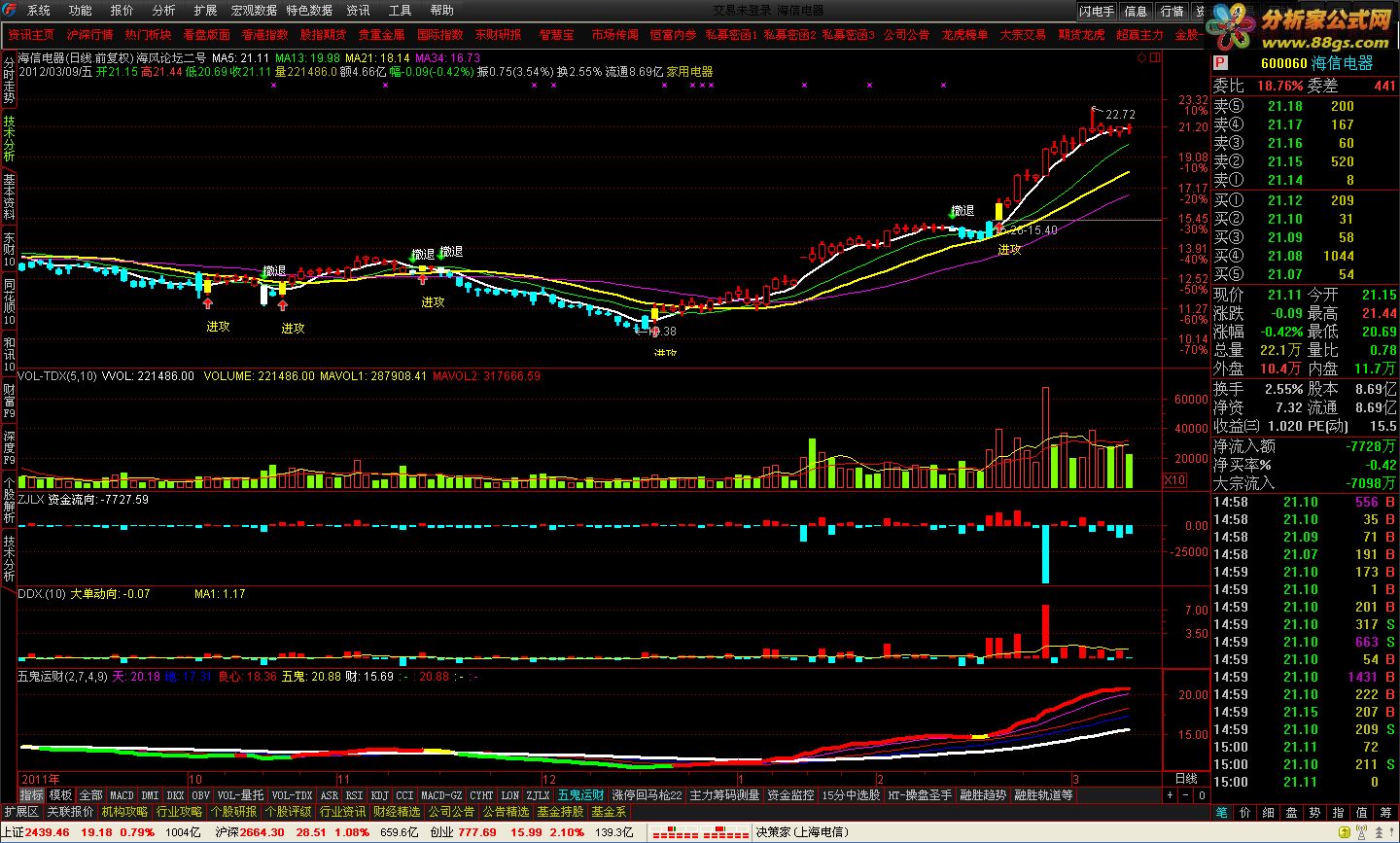Open the 特色数据 menu

309,10
